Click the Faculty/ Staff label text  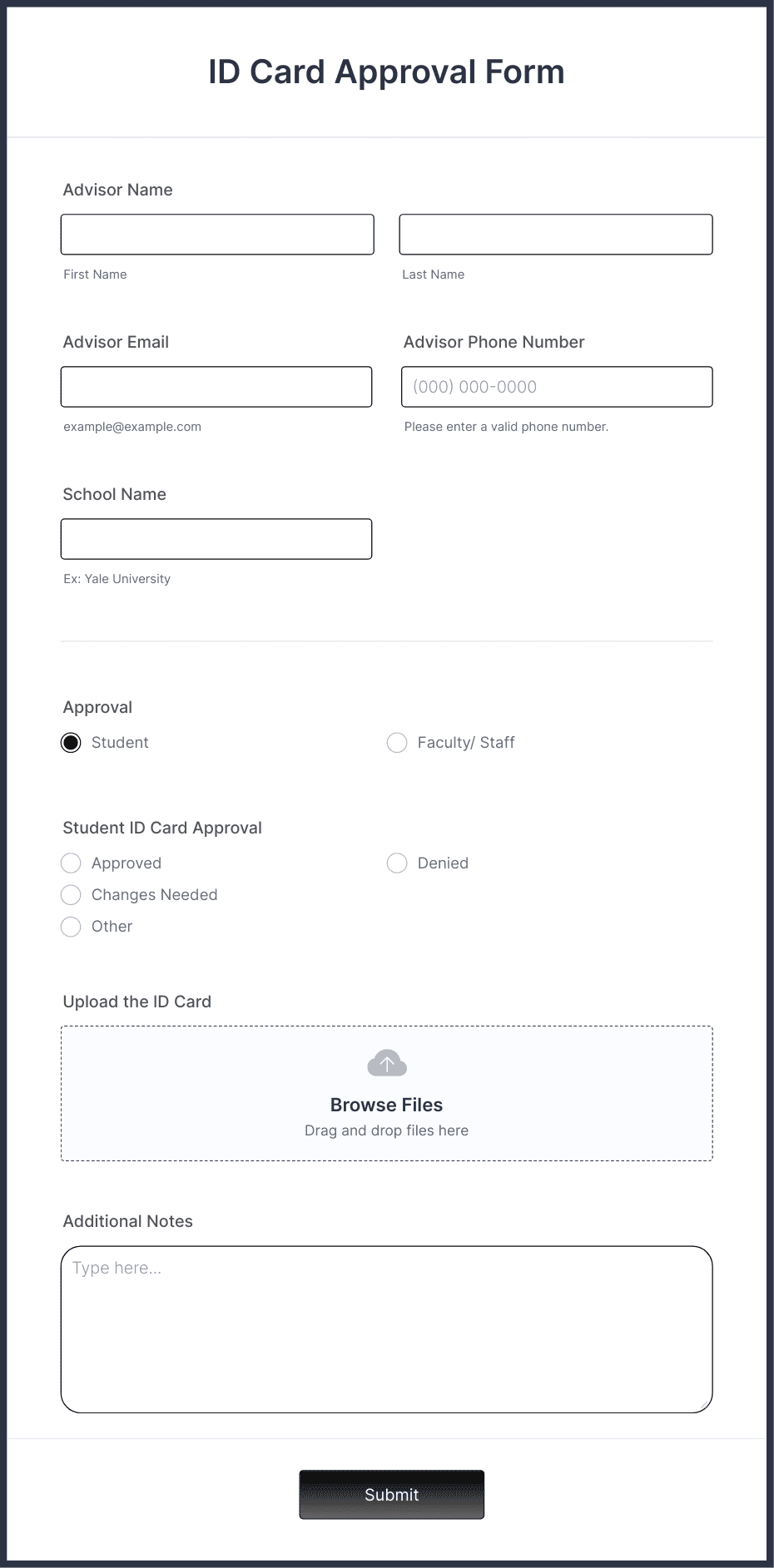466,743
